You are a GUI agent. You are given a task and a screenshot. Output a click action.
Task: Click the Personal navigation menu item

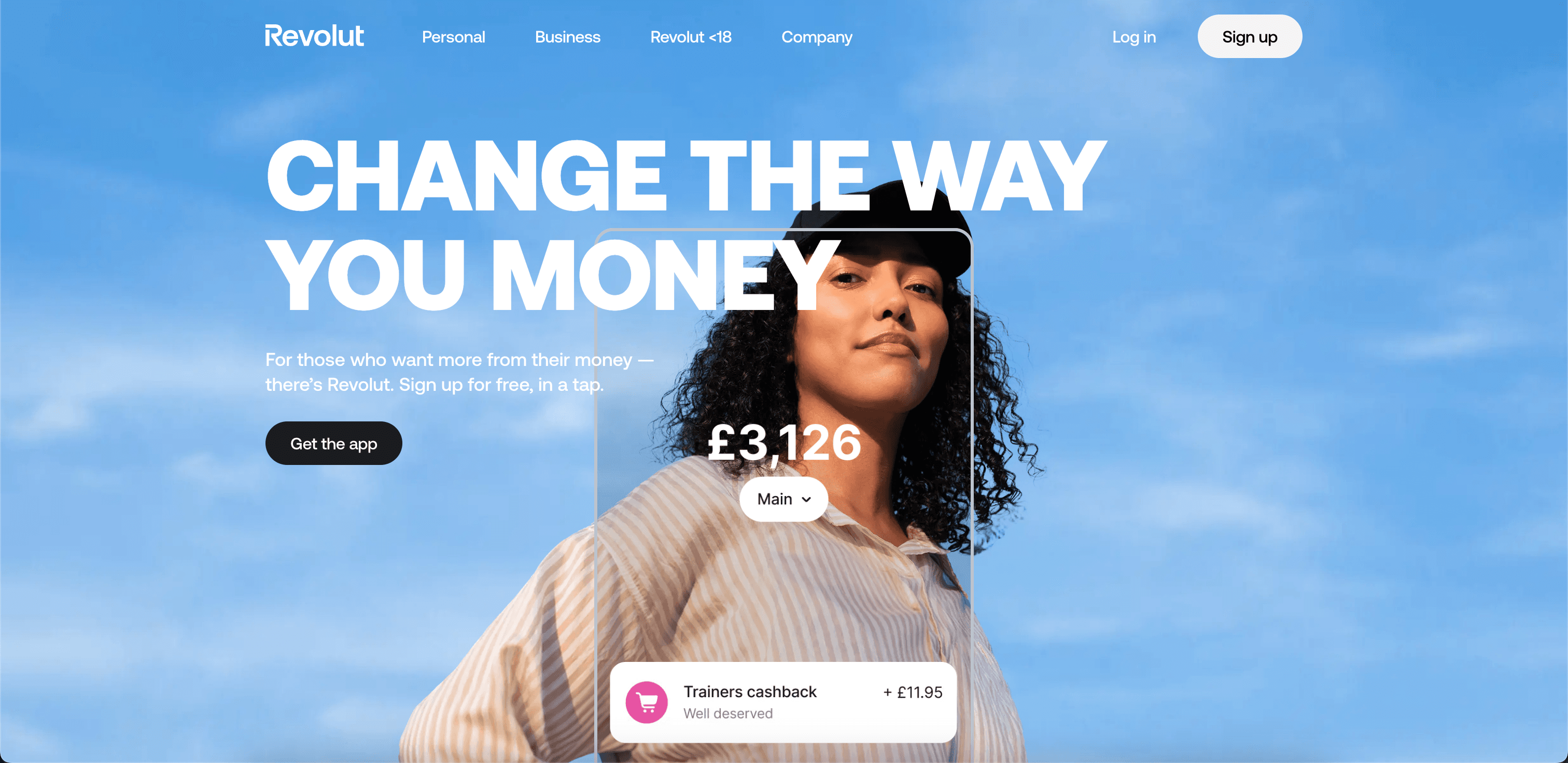click(453, 38)
